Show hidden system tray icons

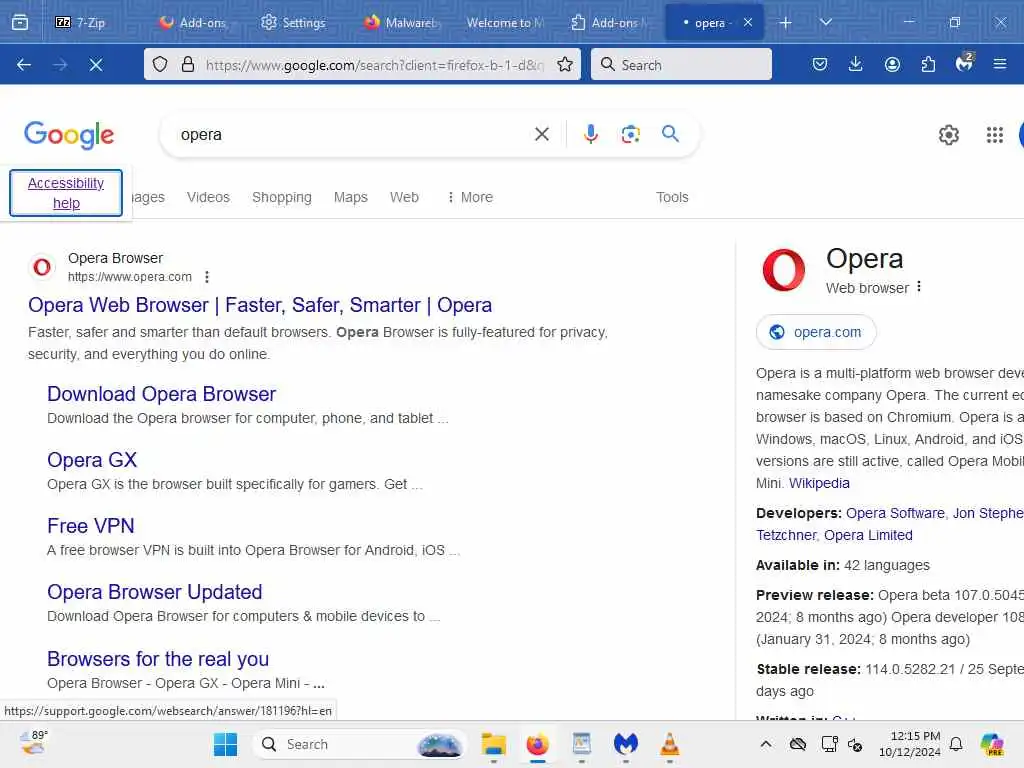[x=766, y=744]
